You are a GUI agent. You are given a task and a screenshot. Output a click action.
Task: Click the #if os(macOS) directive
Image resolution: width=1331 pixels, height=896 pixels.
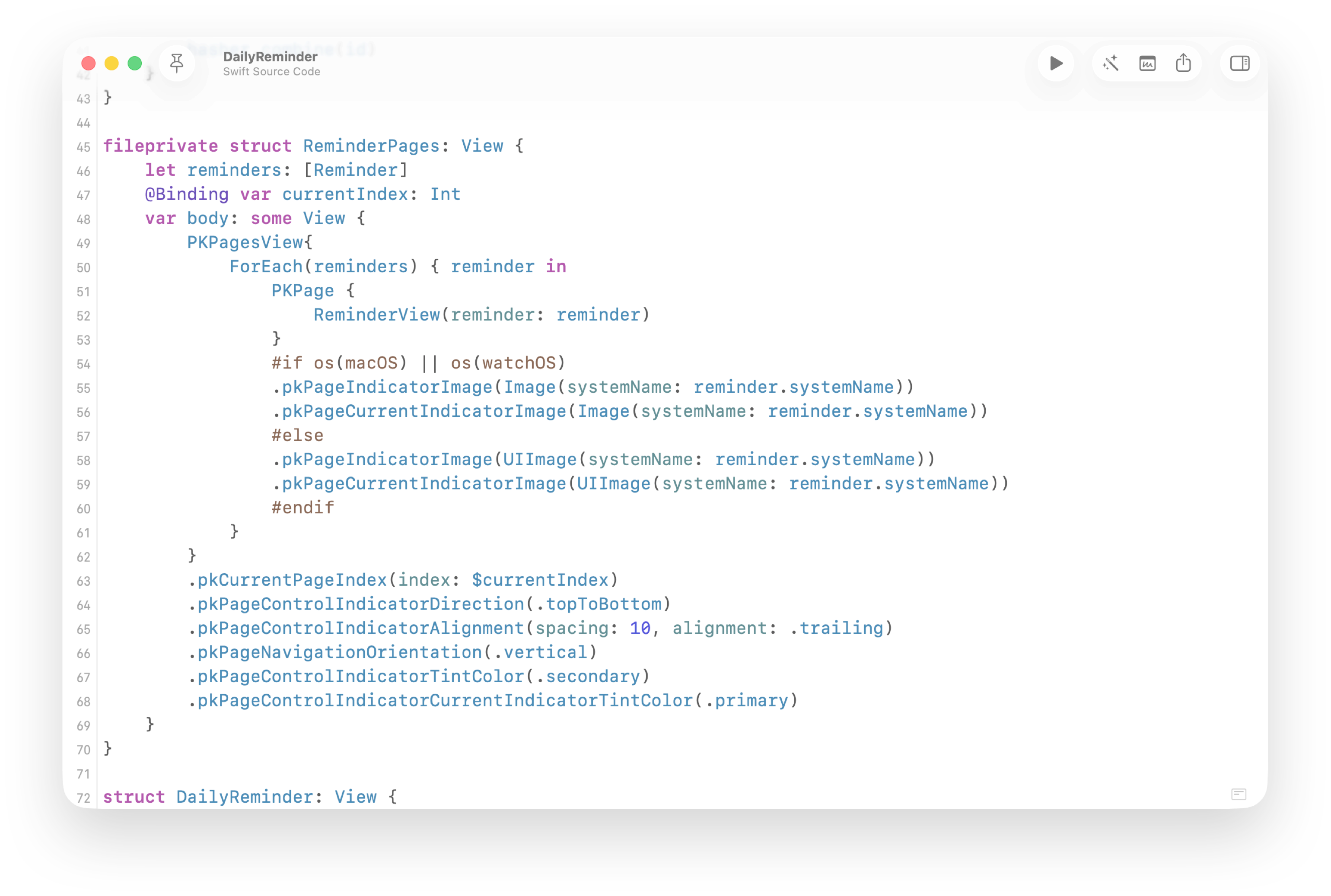pos(340,363)
